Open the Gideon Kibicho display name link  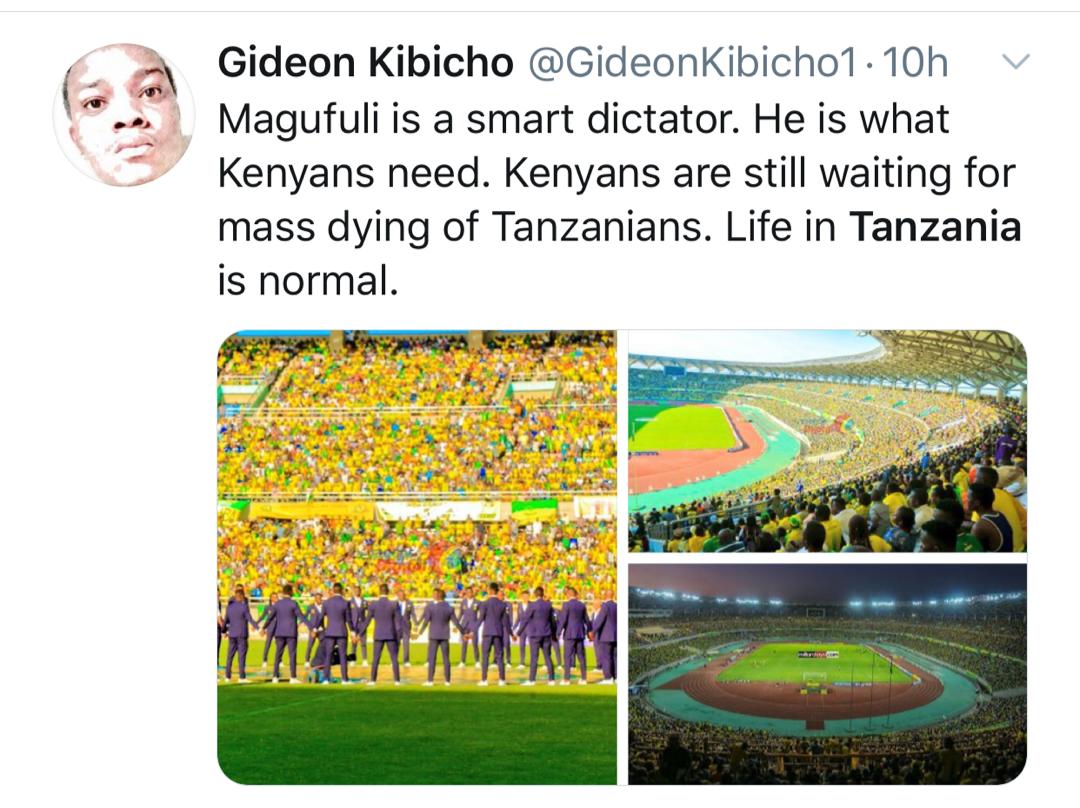point(366,63)
